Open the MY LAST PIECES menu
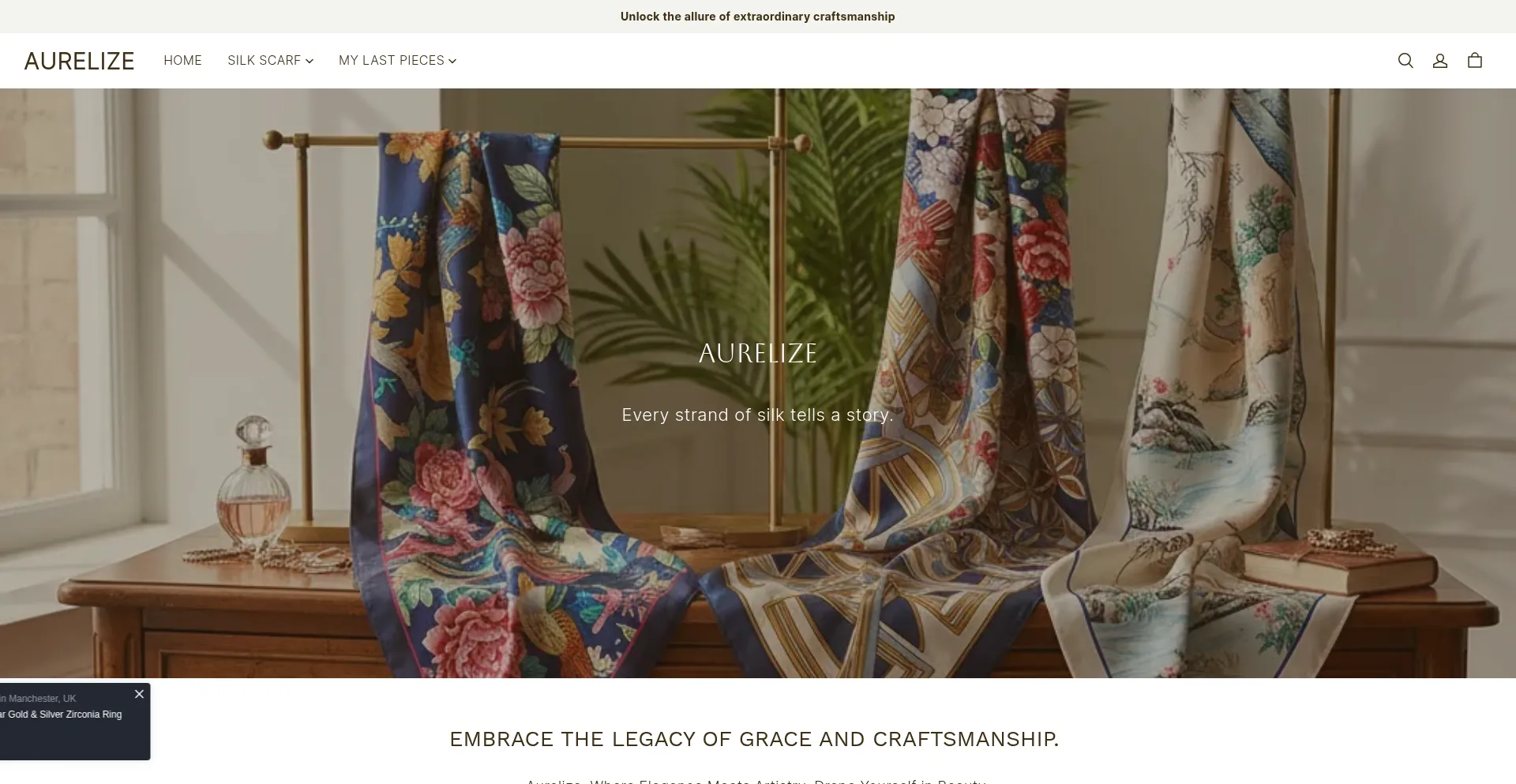This screenshot has width=1516, height=784. 398,61
